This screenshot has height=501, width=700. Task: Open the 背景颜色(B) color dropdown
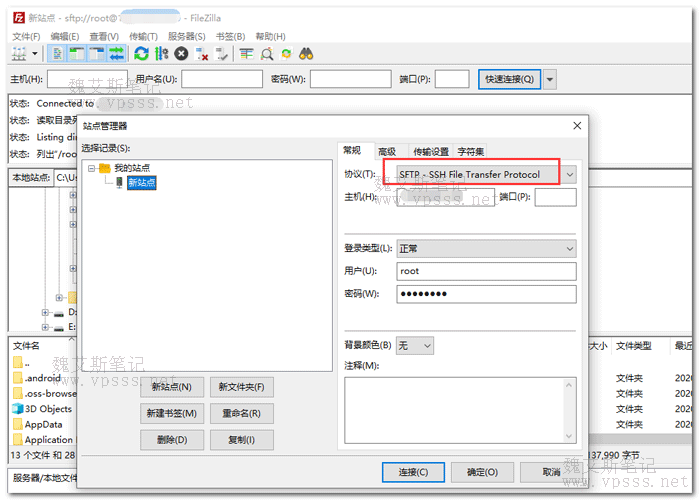(x=415, y=345)
